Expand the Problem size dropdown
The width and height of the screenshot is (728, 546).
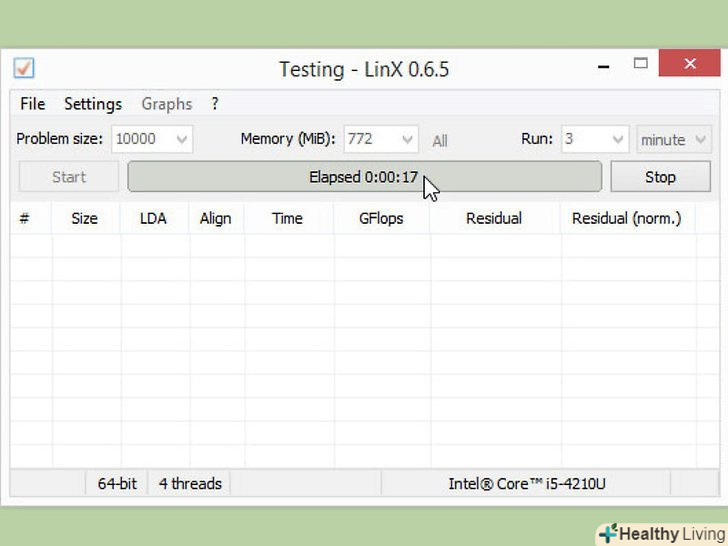point(182,139)
